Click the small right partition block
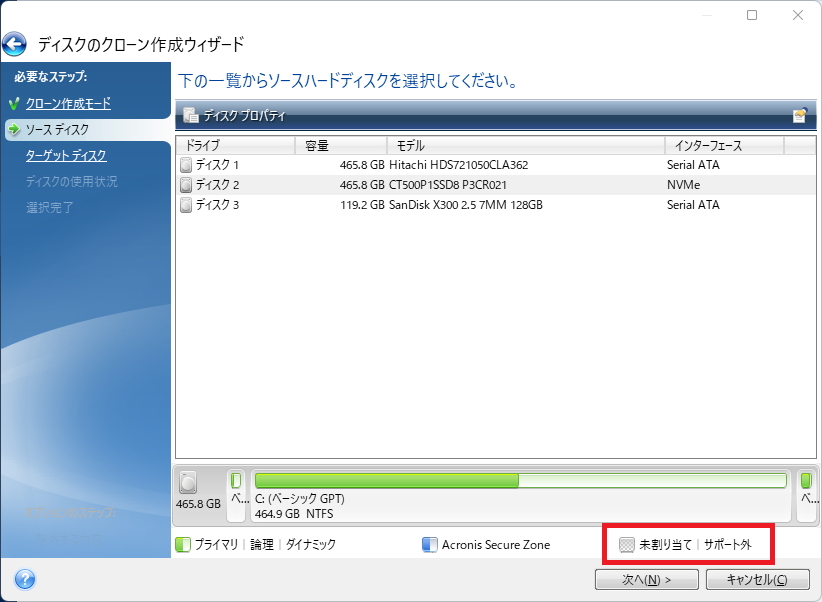This screenshot has height=602, width=822. (806, 496)
